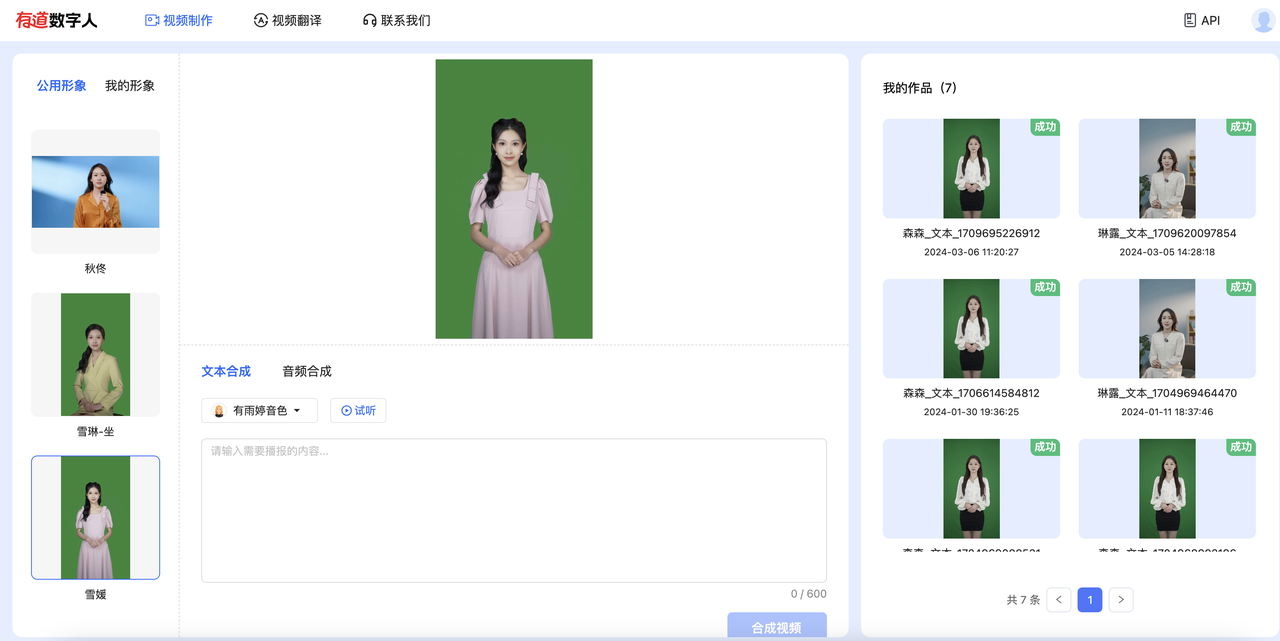Viewport: 1280px width, 641px height.
Task: Select the 文本合成 text synthesis tab
Action: [x=226, y=371]
